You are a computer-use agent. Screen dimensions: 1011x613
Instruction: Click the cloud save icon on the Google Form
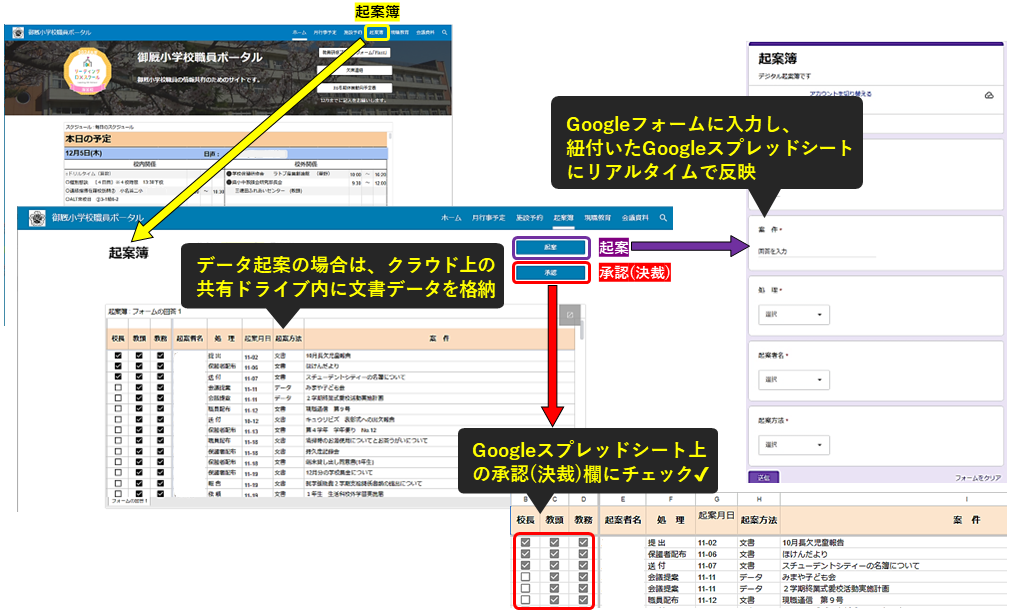pos(988,95)
